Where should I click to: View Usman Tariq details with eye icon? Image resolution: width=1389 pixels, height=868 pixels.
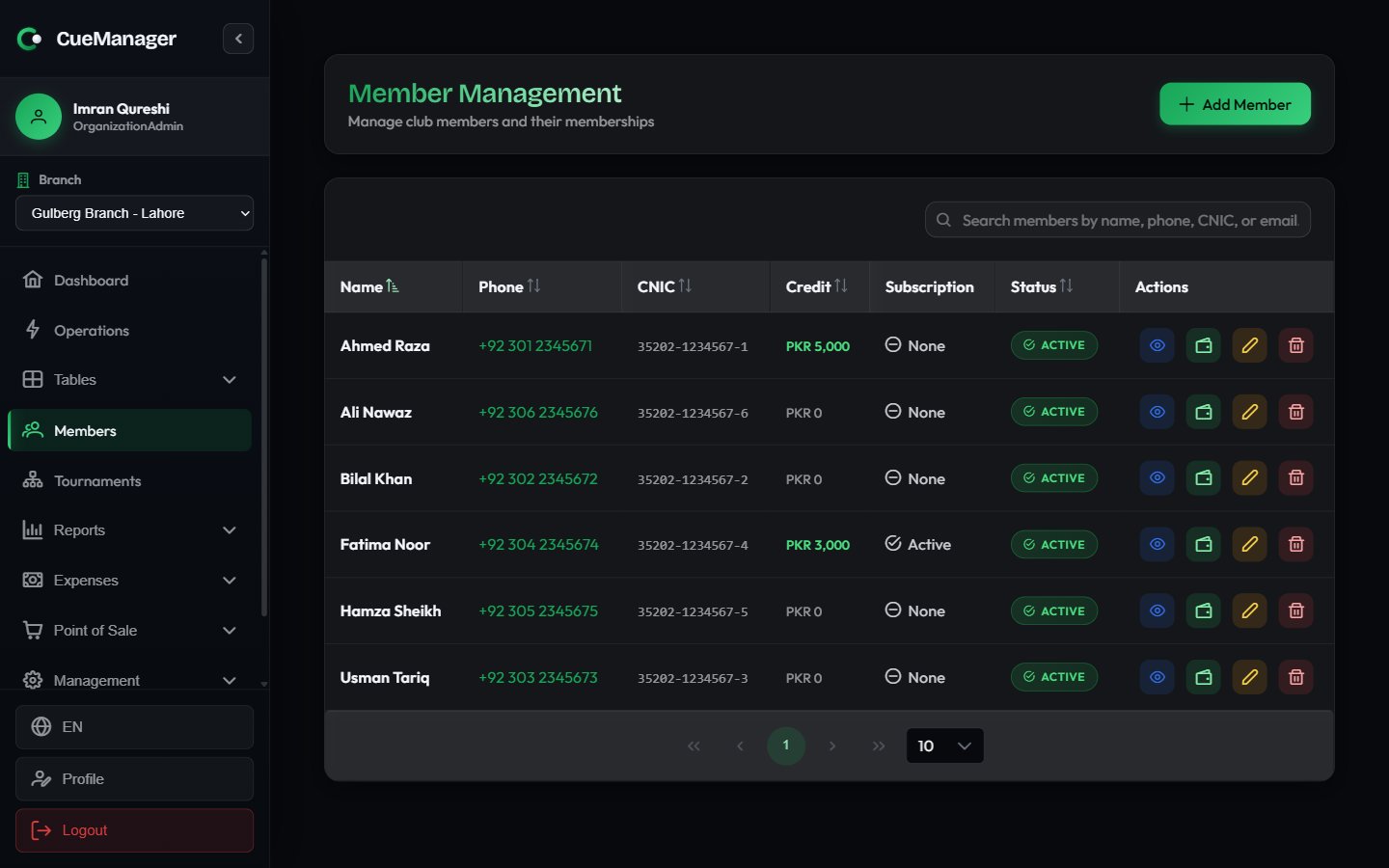[1157, 677]
